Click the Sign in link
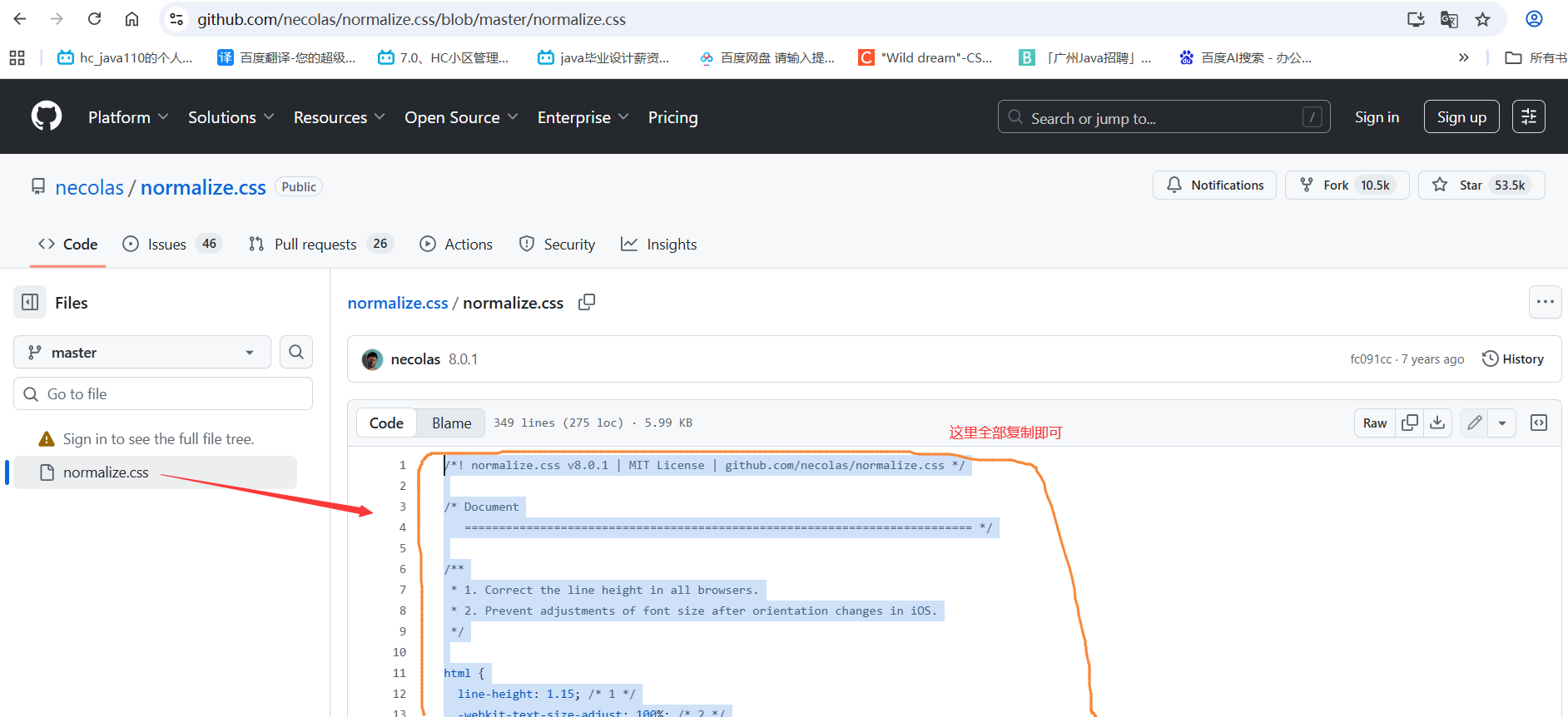The height and width of the screenshot is (717, 1568). click(x=1377, y=117)
